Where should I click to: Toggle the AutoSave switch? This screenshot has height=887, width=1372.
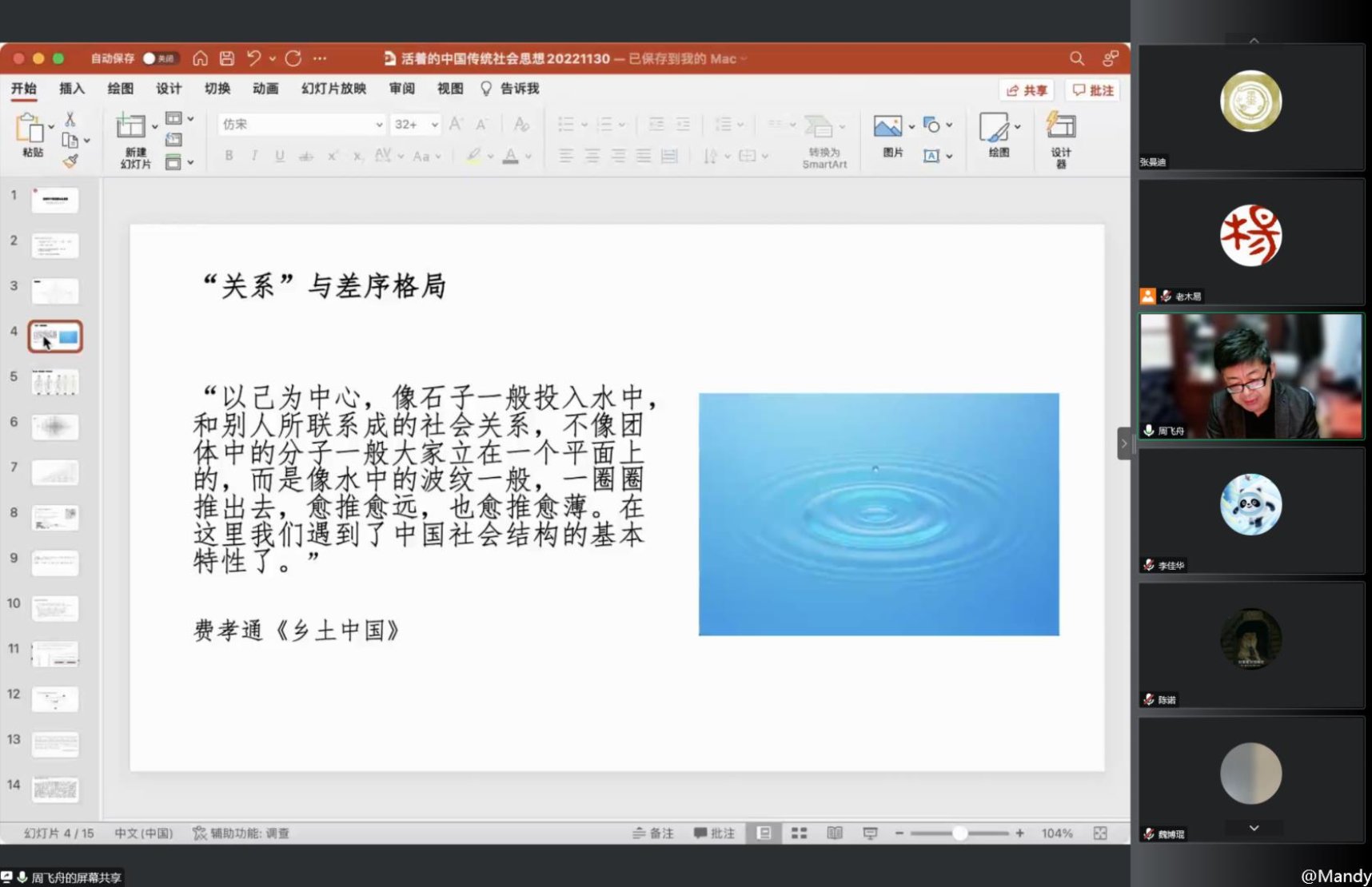pos(159,58)
